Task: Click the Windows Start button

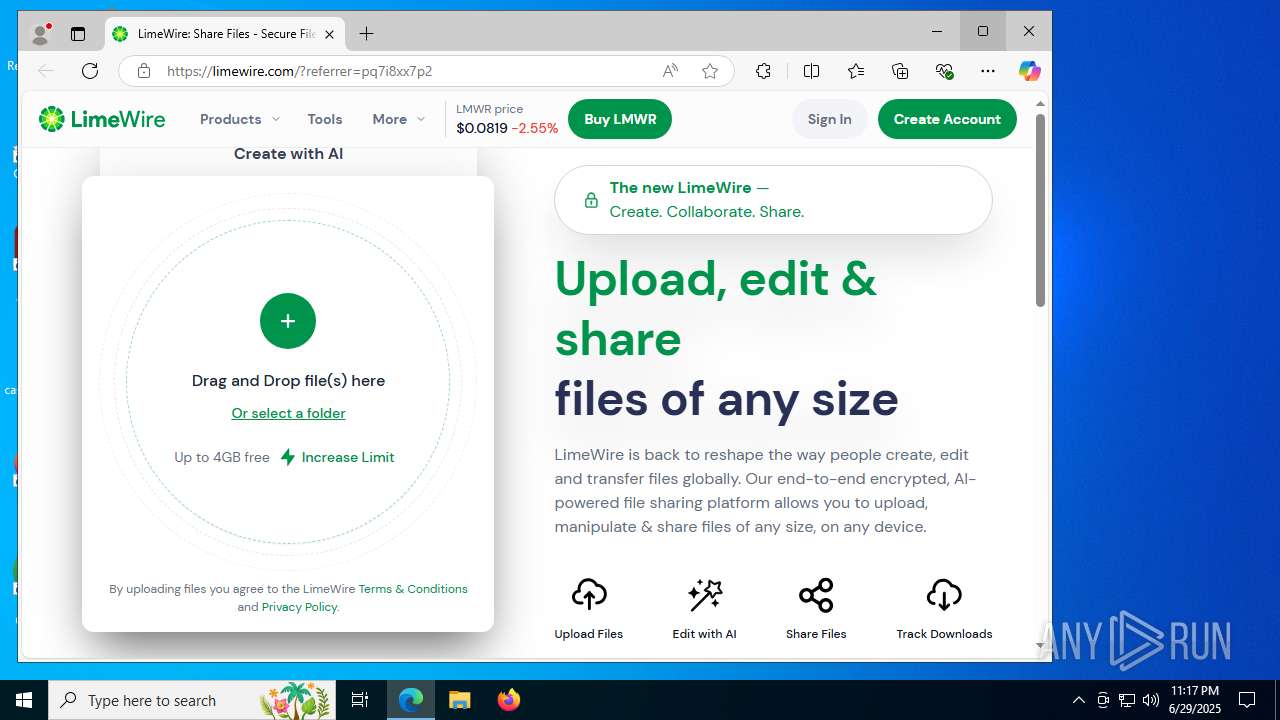Action: pos(24,700)
